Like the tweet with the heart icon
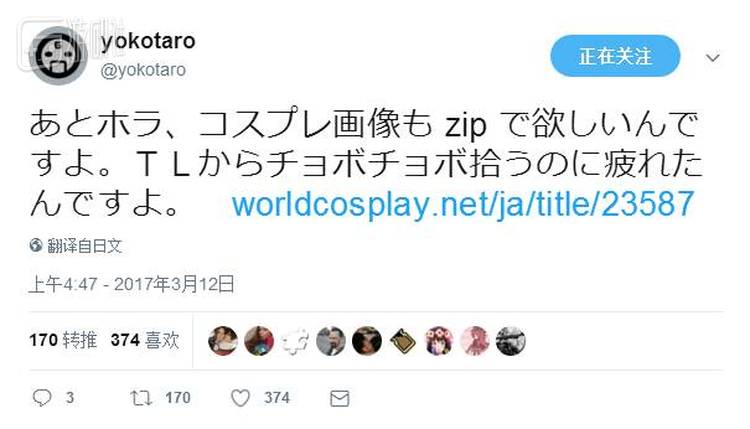The height and width of the screenshot is (429, 750). click(x=240, y=398)
